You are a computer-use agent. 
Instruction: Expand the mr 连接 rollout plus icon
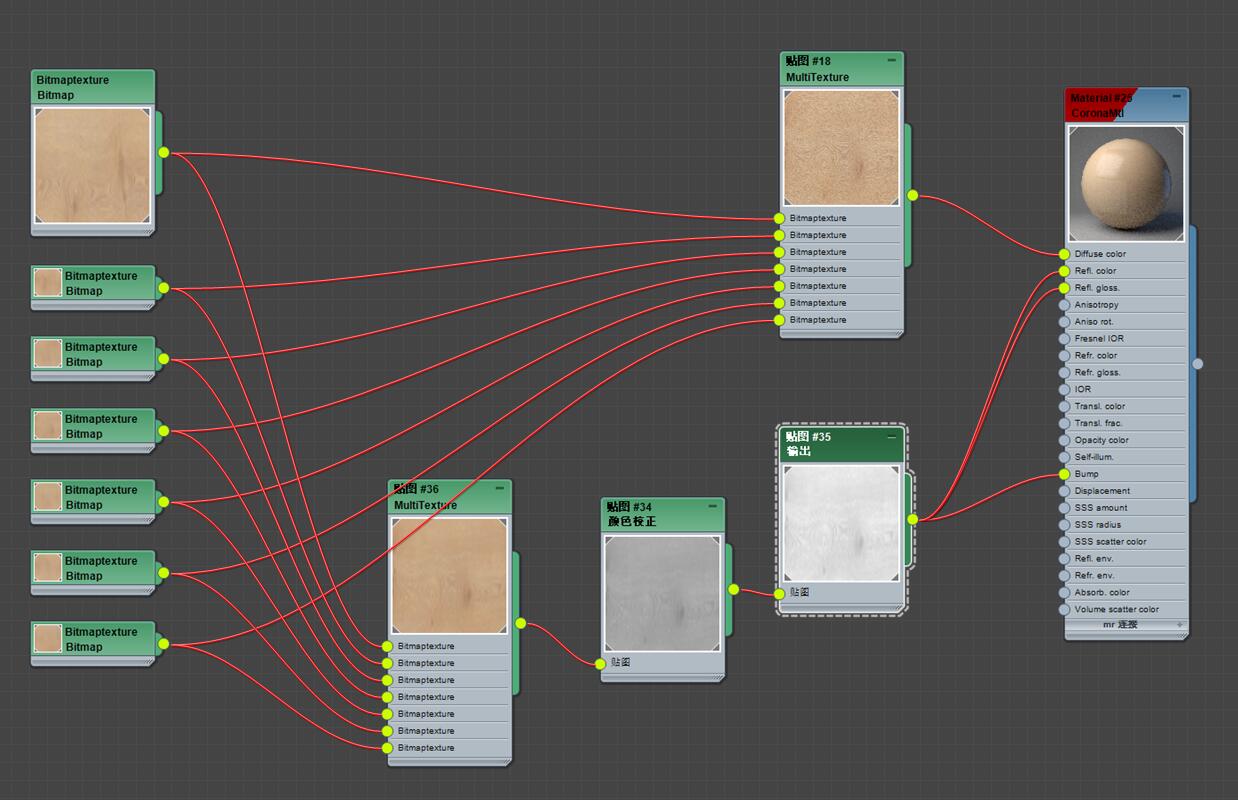coord(1179,625)
